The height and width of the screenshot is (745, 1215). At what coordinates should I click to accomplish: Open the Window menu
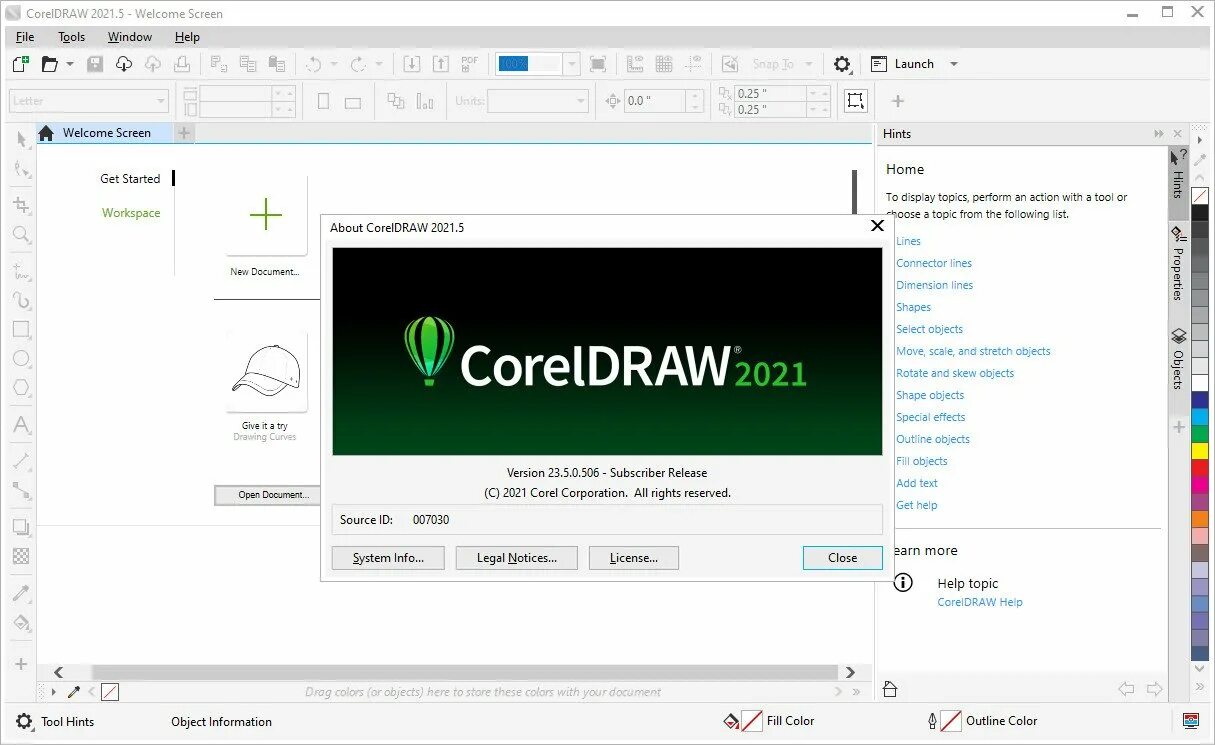130,37
